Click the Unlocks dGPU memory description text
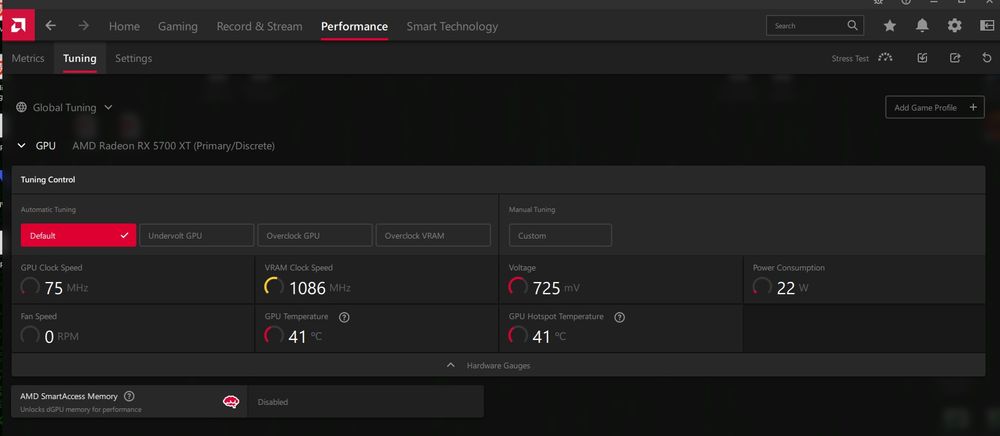 click(x=81, y=409)
